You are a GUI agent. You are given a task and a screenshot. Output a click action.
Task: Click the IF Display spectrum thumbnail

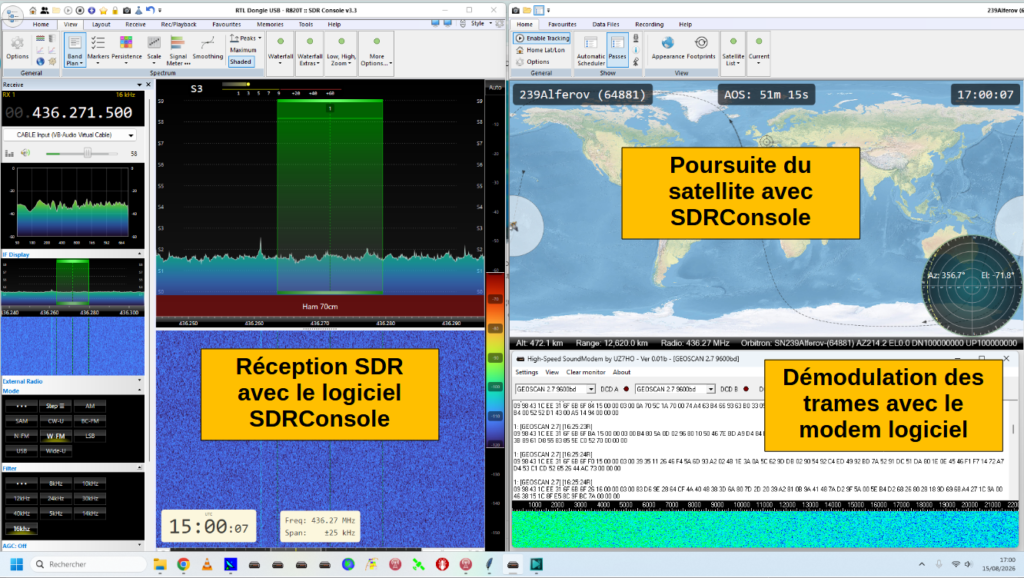pyautogui.click(x=72, y=283)
